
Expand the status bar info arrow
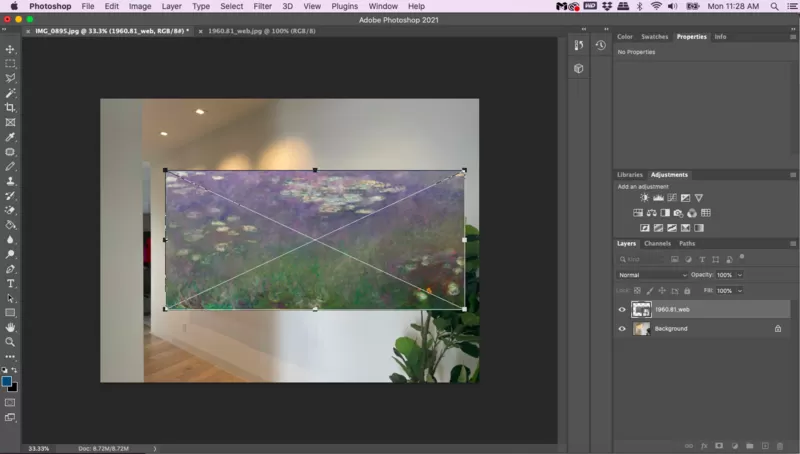point(155,449)
